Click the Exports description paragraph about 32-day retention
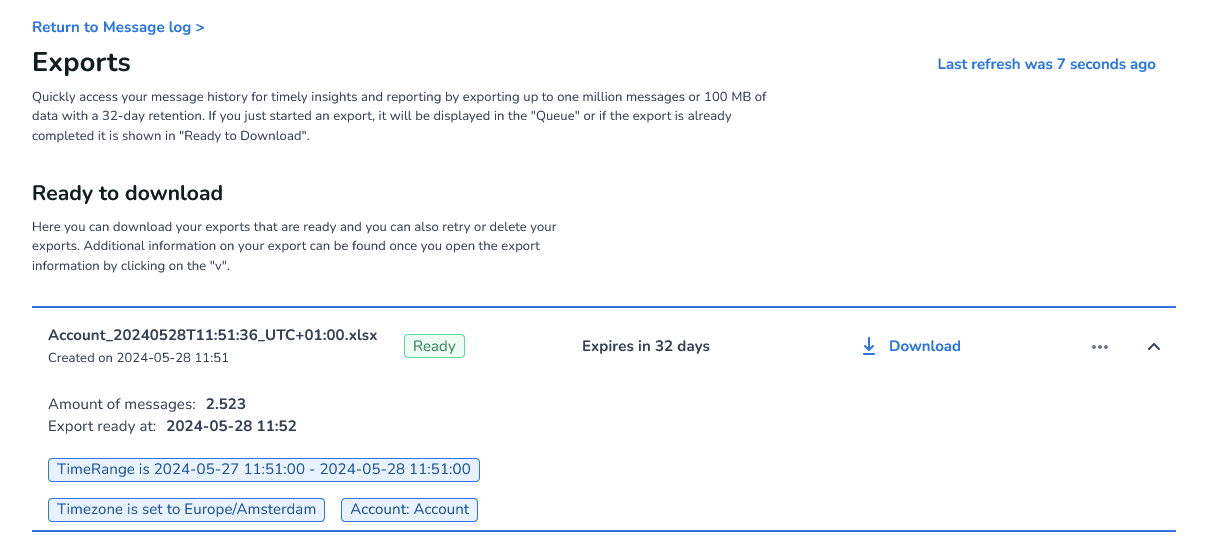This screenshot has height=557, width=1208. pos(398,116)
